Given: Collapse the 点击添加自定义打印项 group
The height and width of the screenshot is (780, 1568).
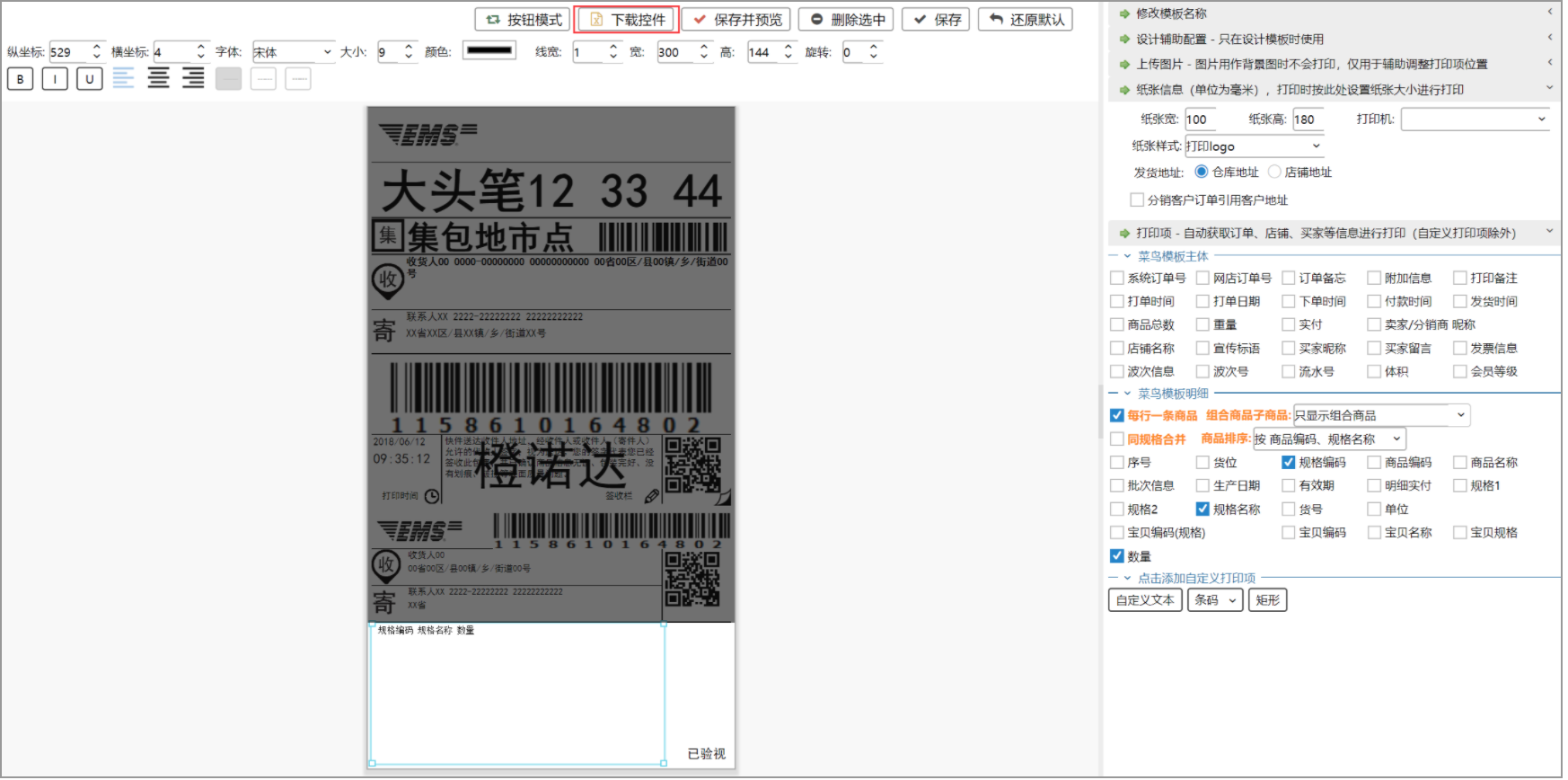Looking at the screenshot, I should (1127, 578).
